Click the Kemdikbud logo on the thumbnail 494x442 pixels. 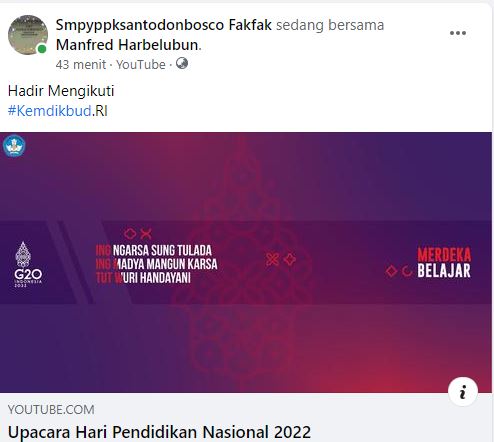tap(14, 146)
